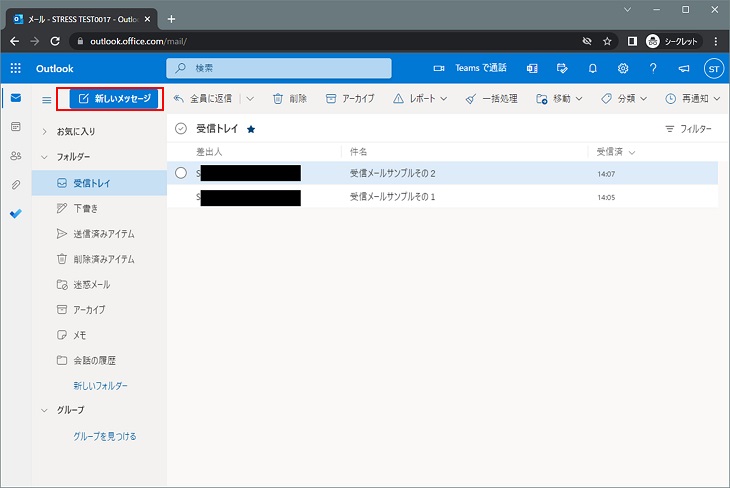Open the Outlook add-in icon in header
Image resolution: width=730 pixels, height=488 pixels.
532,68
